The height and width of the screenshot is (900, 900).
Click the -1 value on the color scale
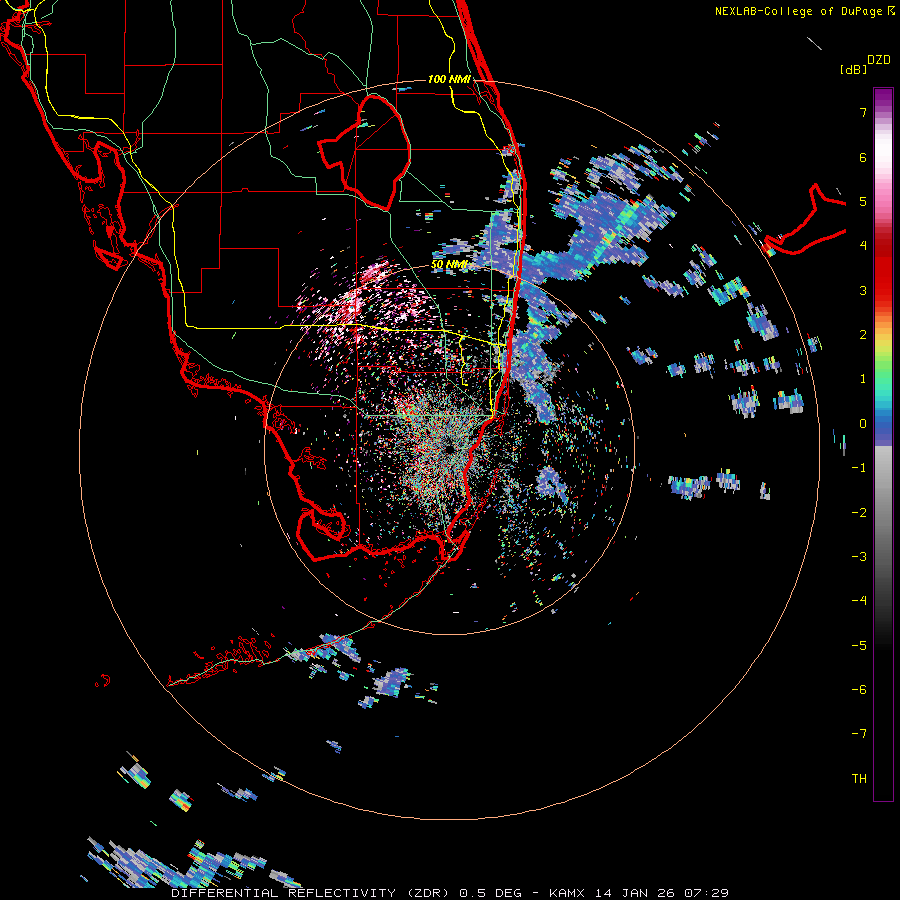859,467
